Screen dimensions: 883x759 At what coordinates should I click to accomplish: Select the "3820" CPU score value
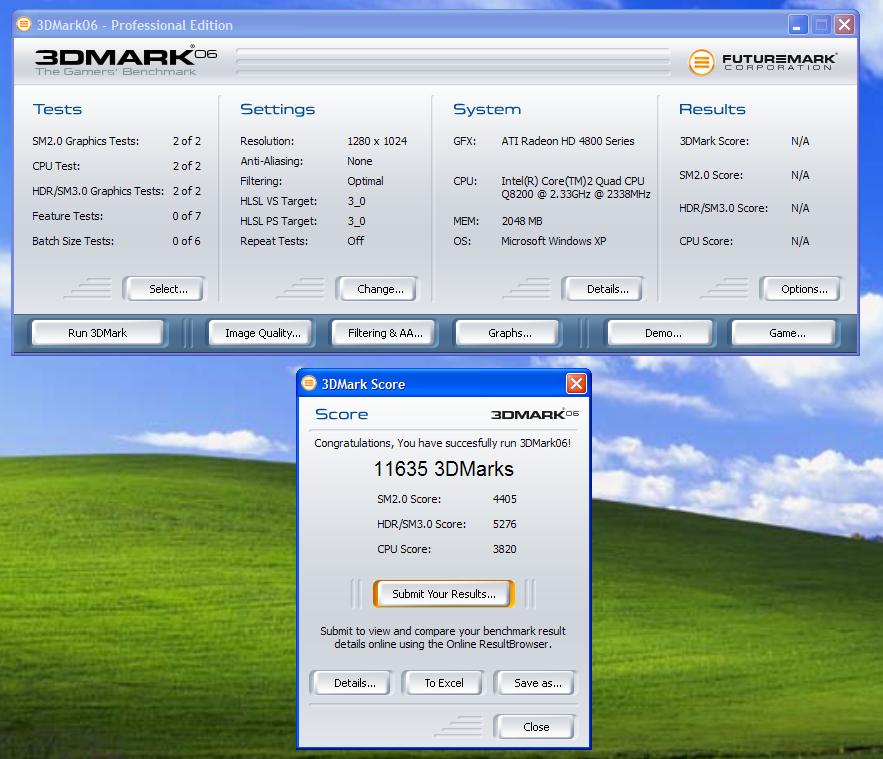click(505, 549)
